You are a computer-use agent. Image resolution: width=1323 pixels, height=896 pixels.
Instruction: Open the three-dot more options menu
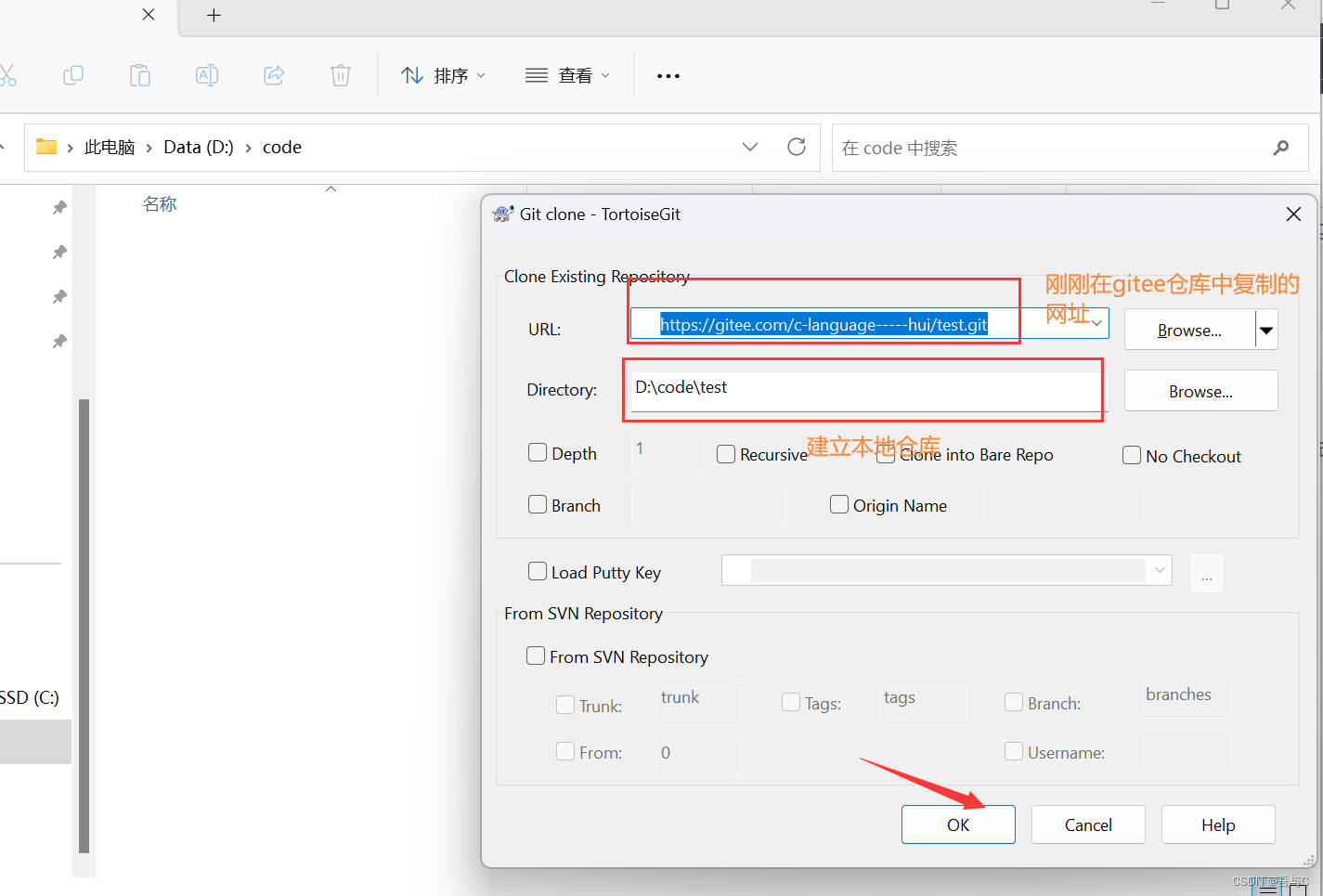click(x=668, y=76)
